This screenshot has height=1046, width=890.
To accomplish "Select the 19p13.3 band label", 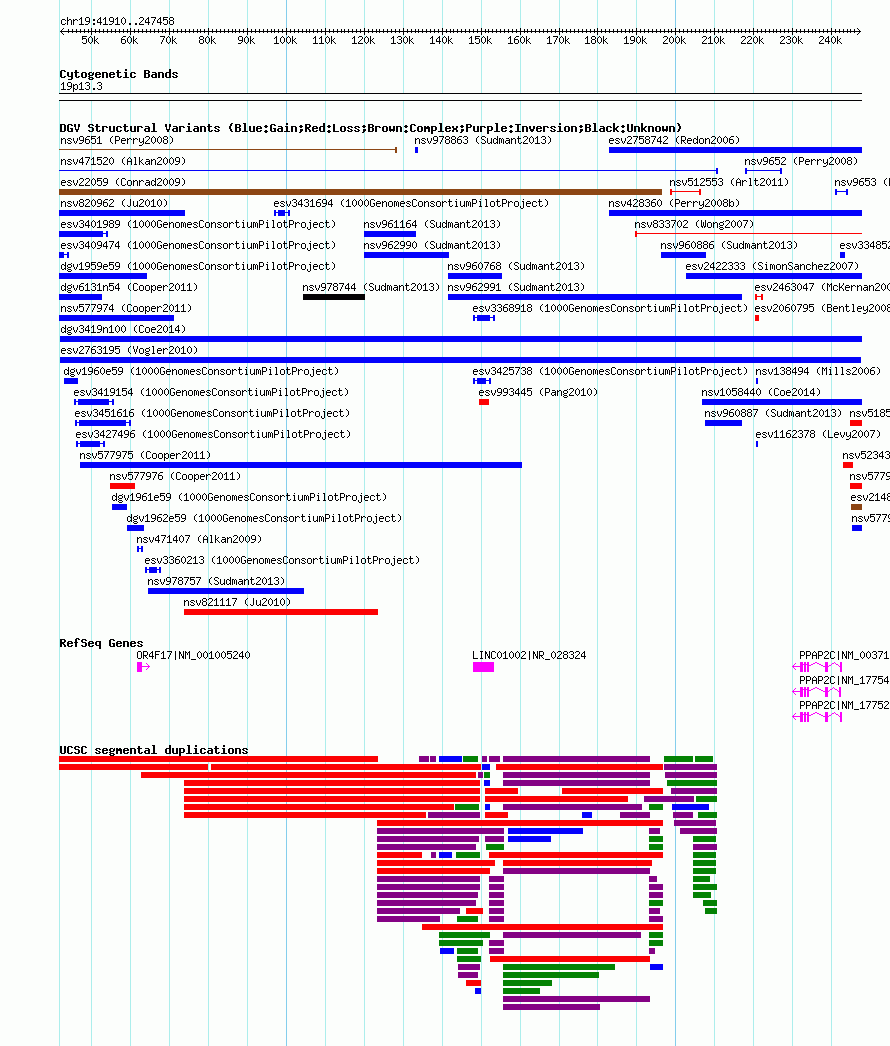I will pyautogui.click(x=81, y=87).
